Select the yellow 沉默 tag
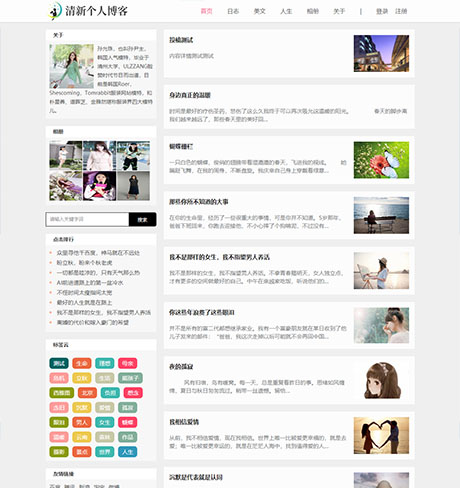The image size is (460, 488). click(x=82, y=407)
